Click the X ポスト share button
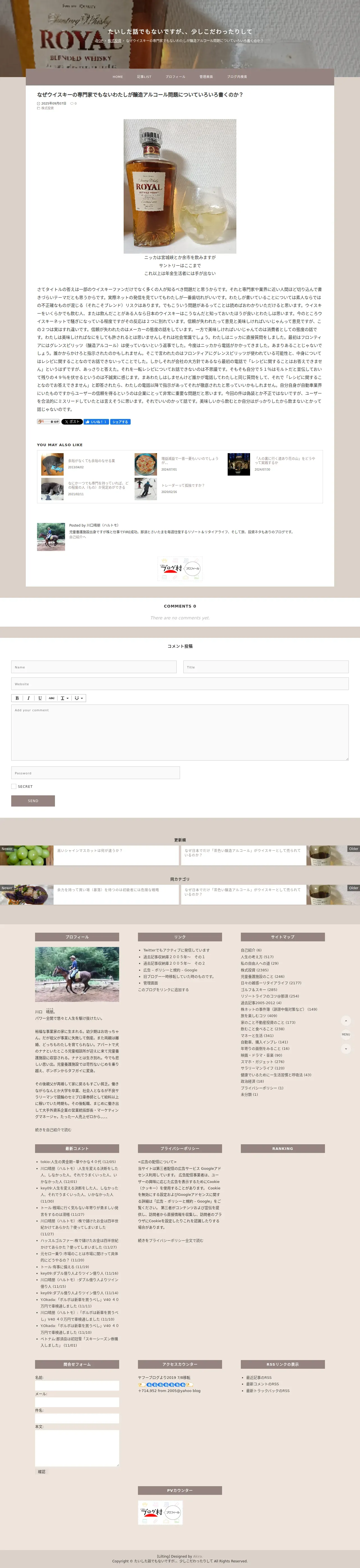360x1568 pixels. click(72, 421)
